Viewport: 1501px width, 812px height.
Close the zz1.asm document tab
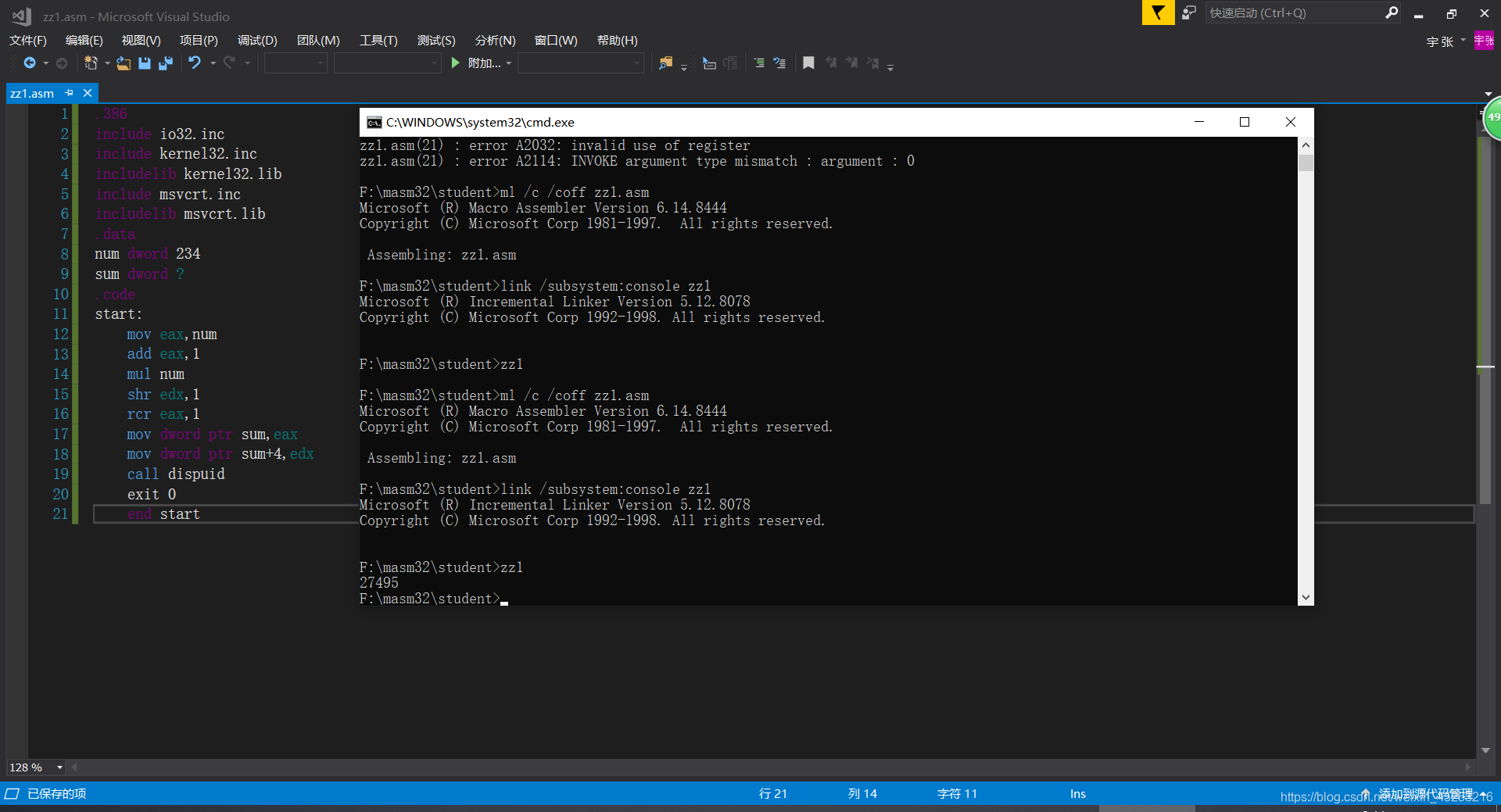tap(88, 93)
